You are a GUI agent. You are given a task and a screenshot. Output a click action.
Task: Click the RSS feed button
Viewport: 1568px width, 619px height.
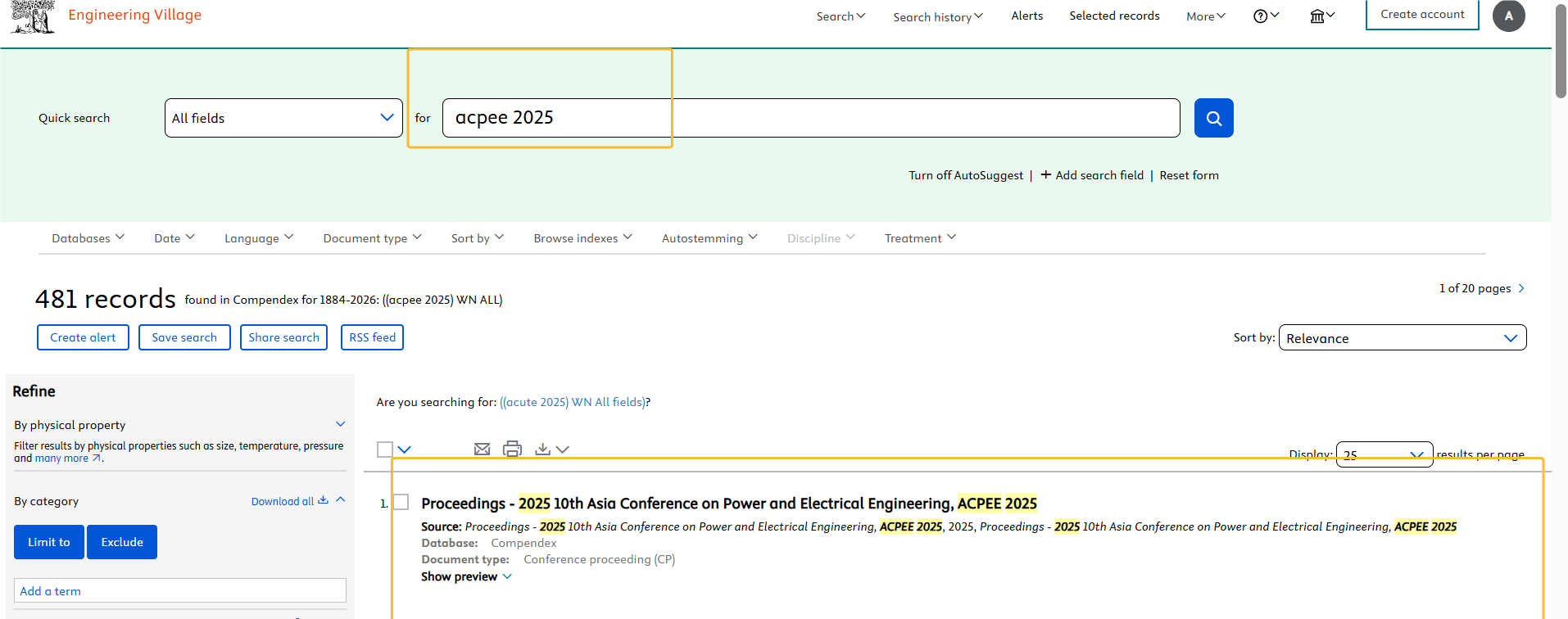[x=372, y=337]
